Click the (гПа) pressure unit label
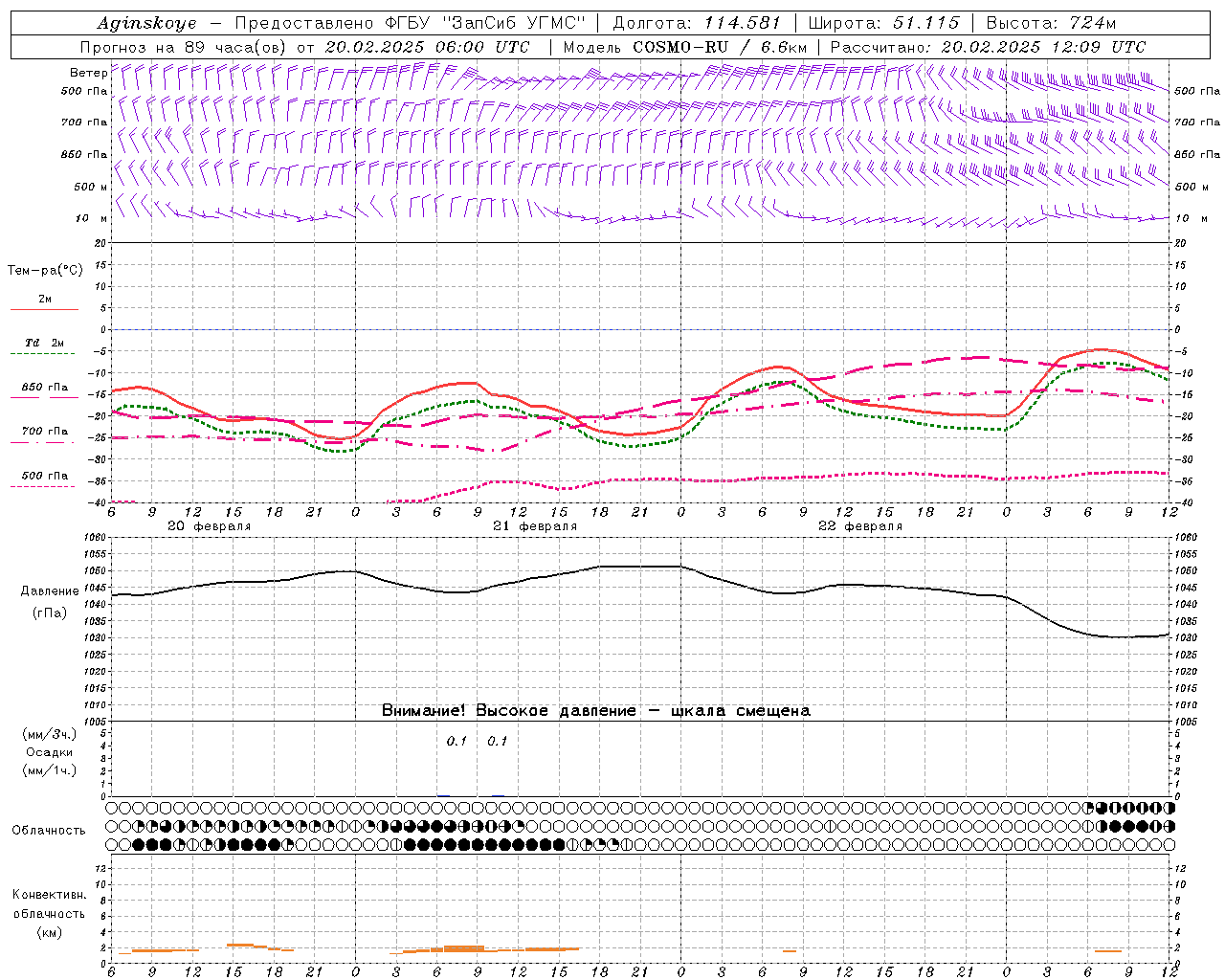Viewport: 1225px width, 980px height. 50,612
